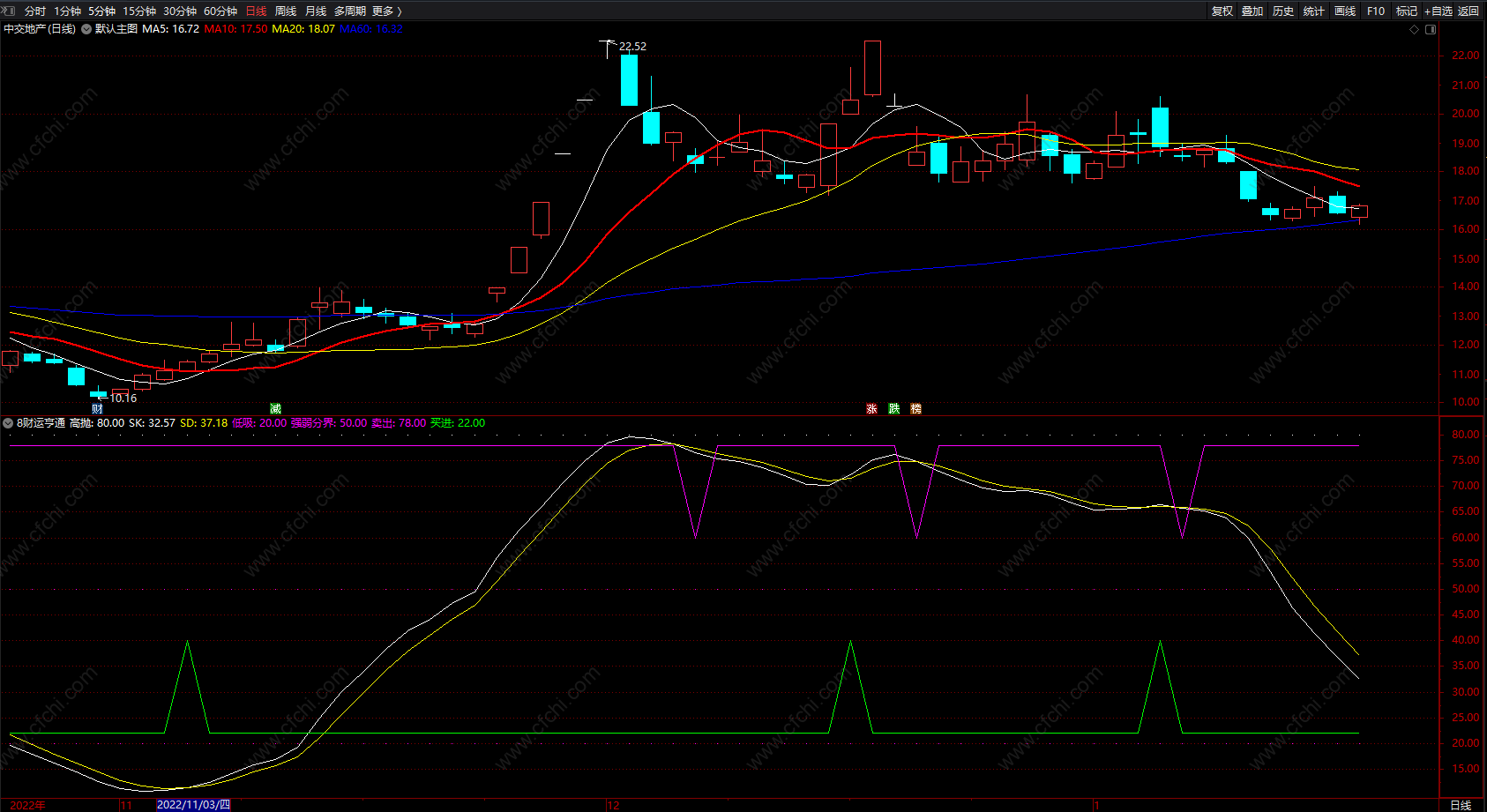The image size is (1487, 812).
Task: Toggle the side panel icon beside the diamond
Action: point(1431,29)
